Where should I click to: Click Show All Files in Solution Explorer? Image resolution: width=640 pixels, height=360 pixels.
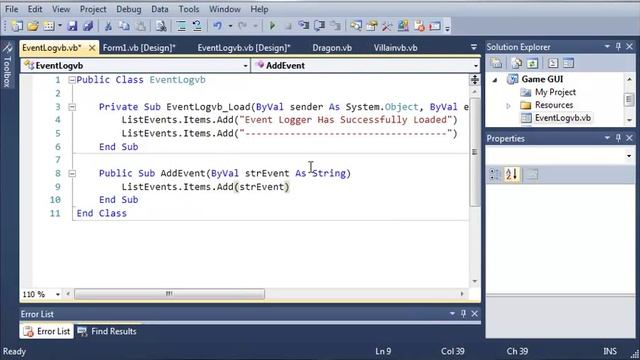point(517,63)
